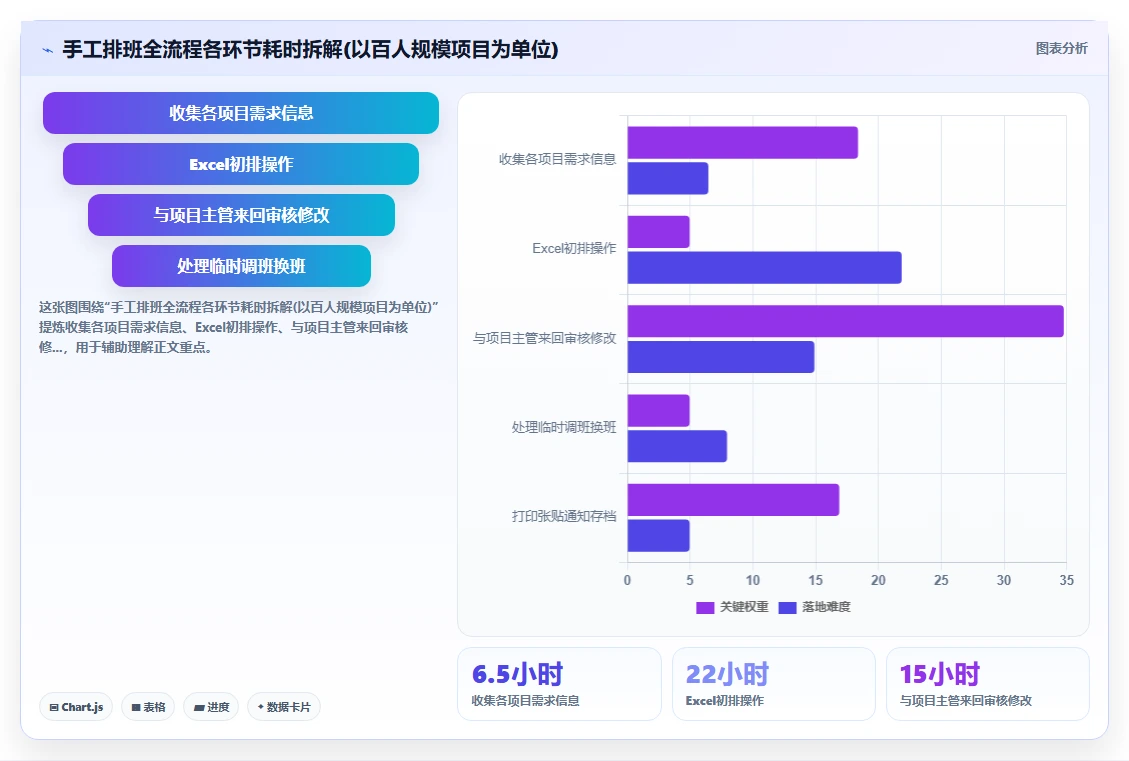Click the 关键权重 legend label text

pyautogui.click(x=744, y=607)
